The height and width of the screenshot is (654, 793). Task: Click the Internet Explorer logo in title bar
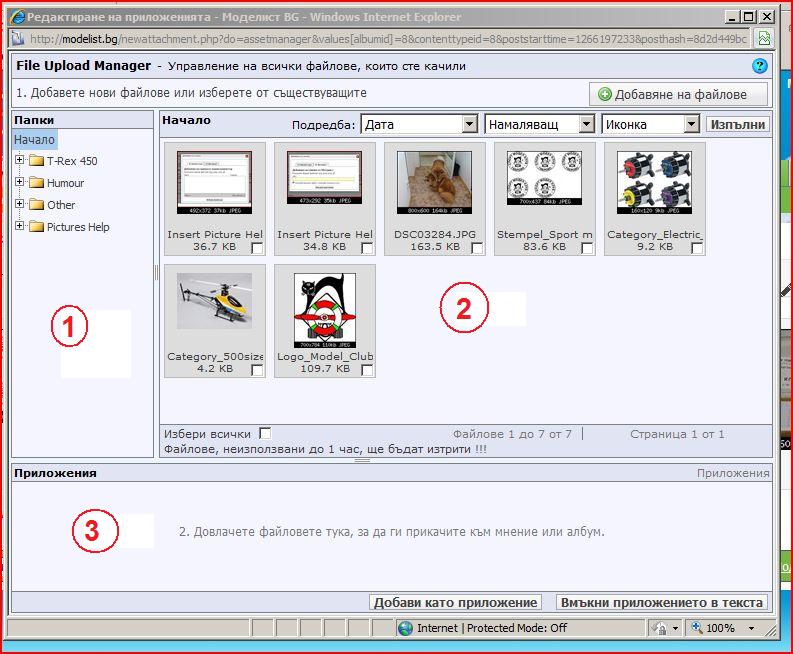[17, 17]
